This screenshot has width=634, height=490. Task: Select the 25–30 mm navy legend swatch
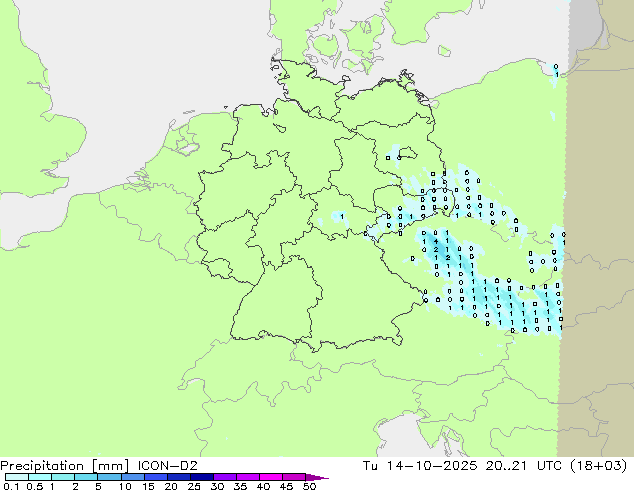[201, 477]
